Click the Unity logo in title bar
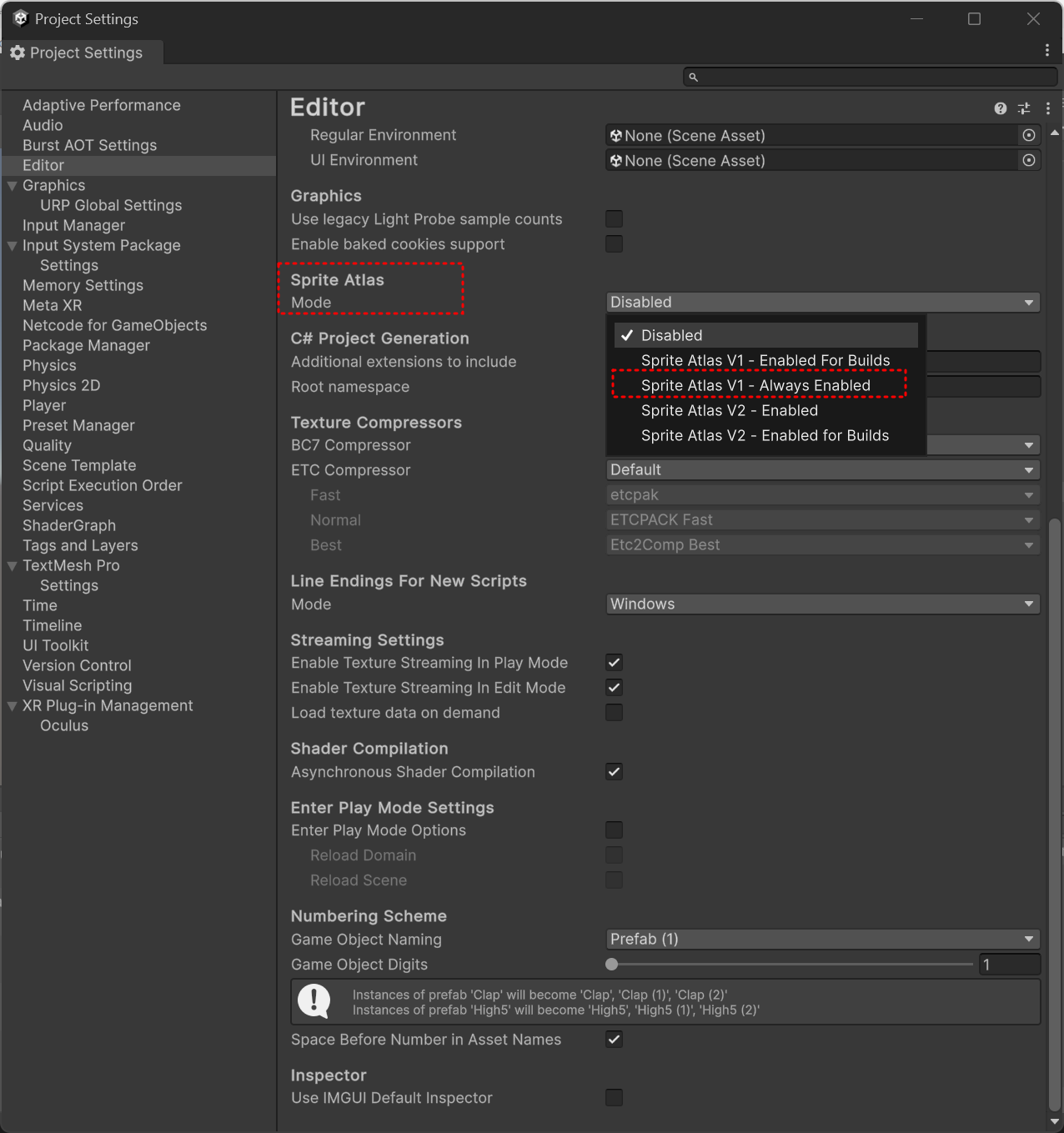 coord(21,18)
